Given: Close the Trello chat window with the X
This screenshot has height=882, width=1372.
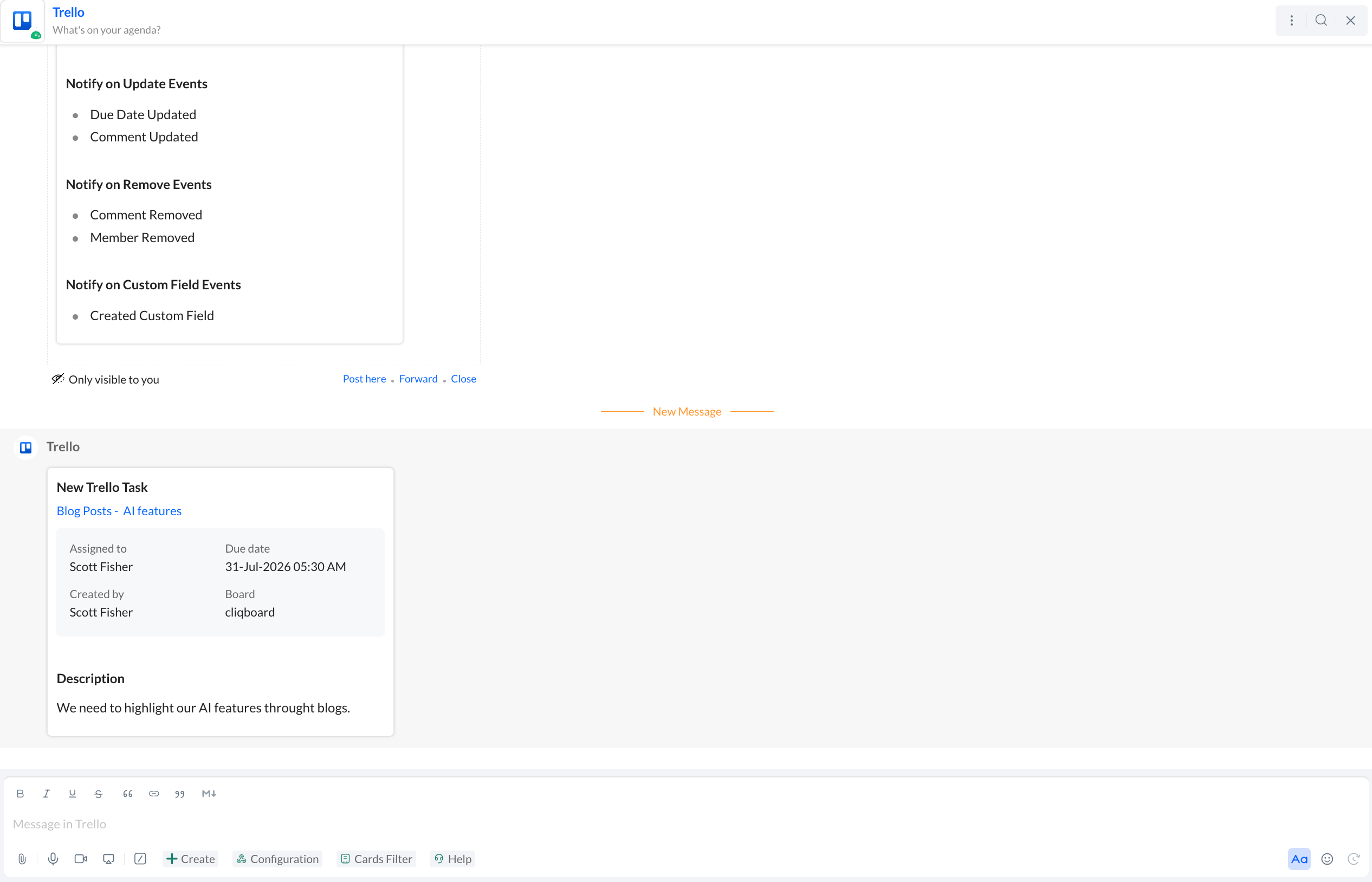Looking at the screenshot, I should tap(1350, 21).
